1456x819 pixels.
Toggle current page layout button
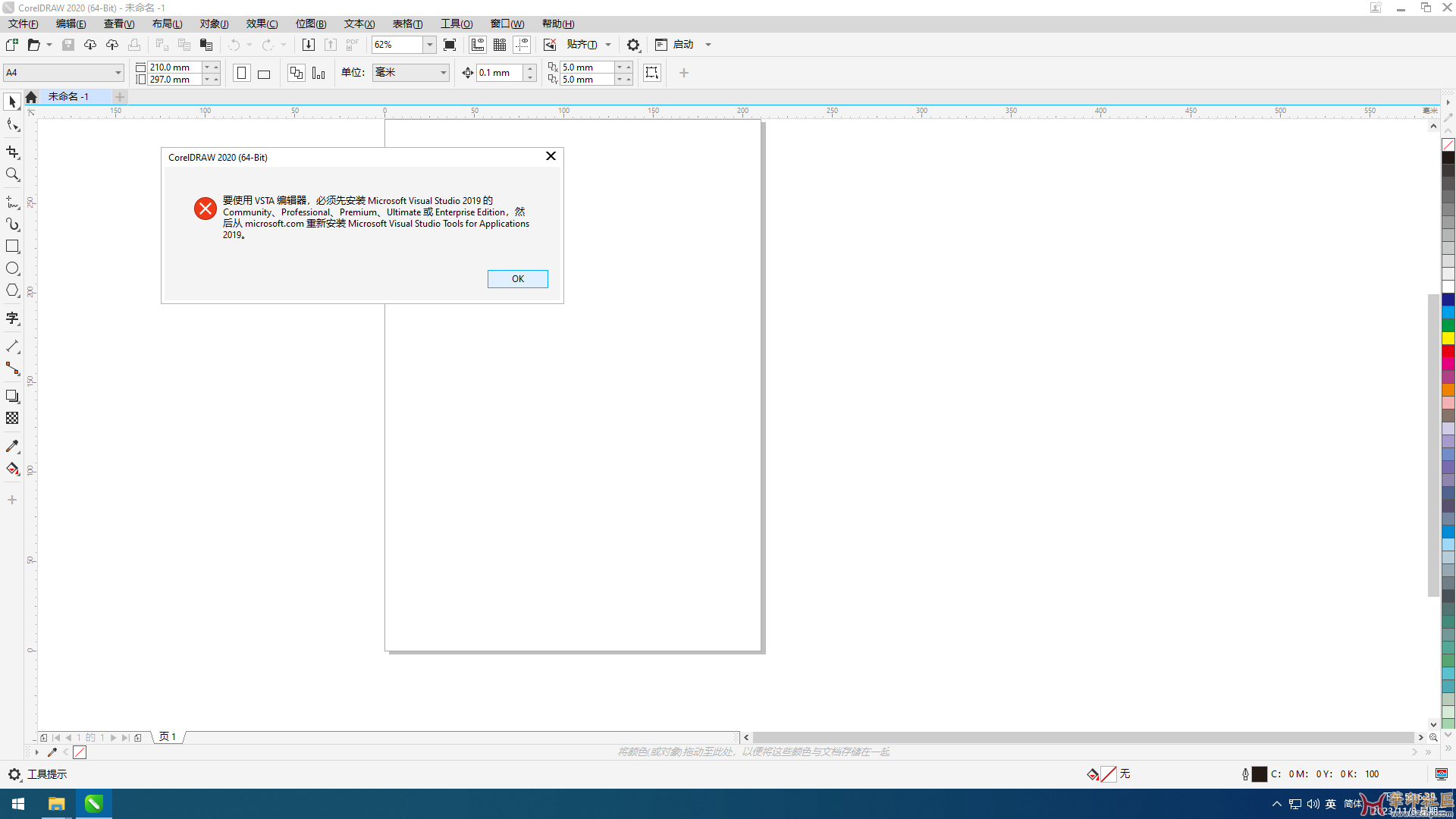tap(318, 73)
